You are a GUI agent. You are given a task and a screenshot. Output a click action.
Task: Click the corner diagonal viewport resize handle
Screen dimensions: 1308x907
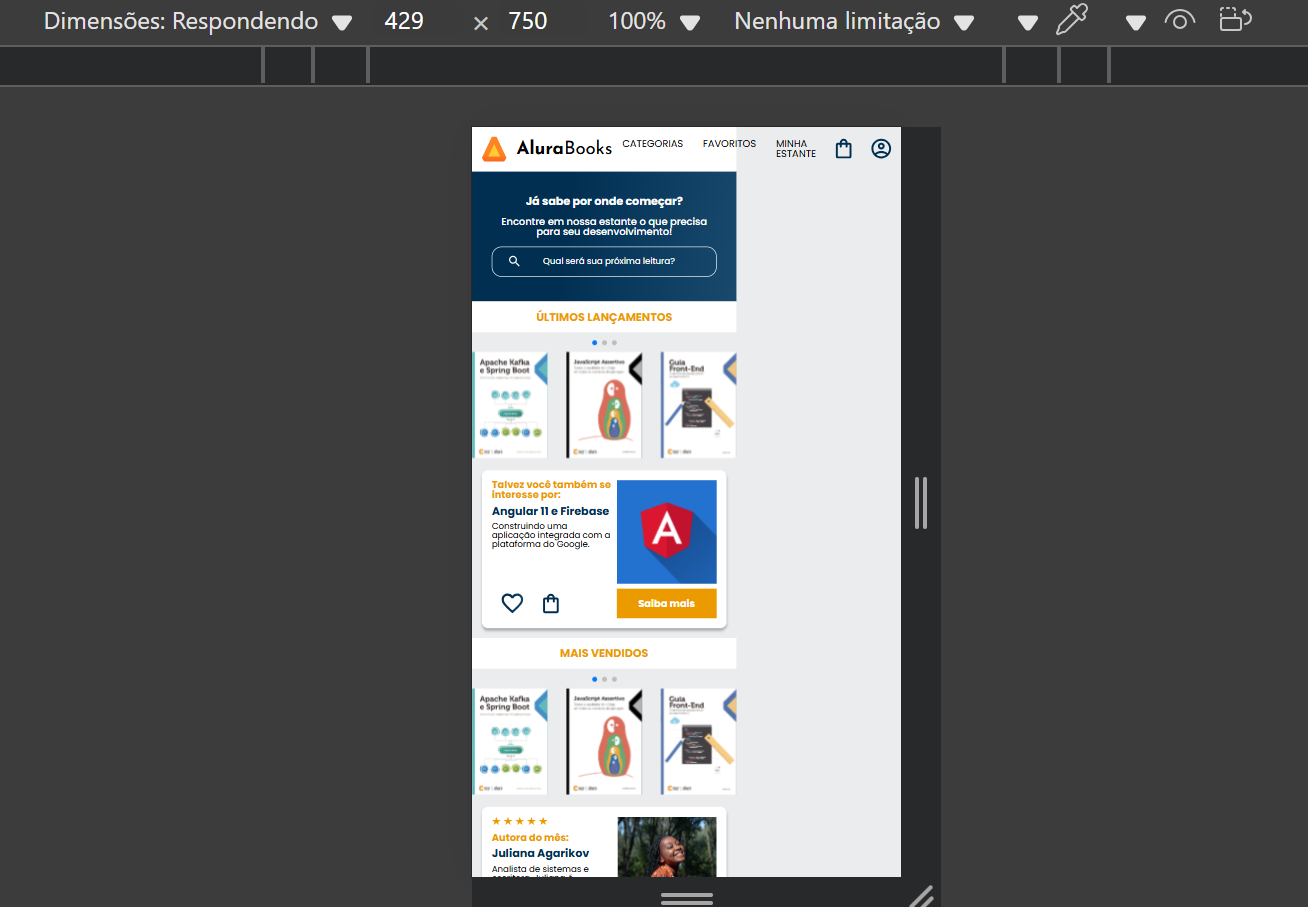922,896
